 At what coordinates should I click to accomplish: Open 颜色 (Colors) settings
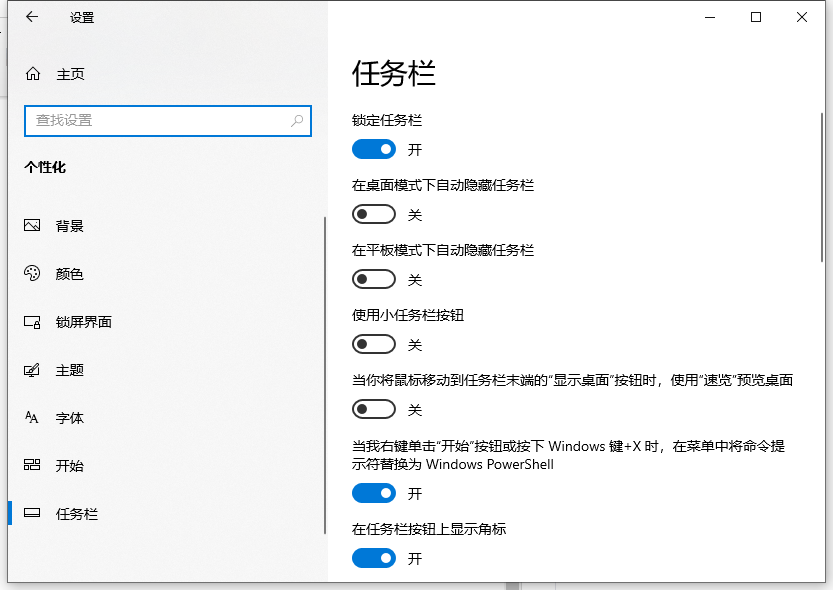pos(32,274)
